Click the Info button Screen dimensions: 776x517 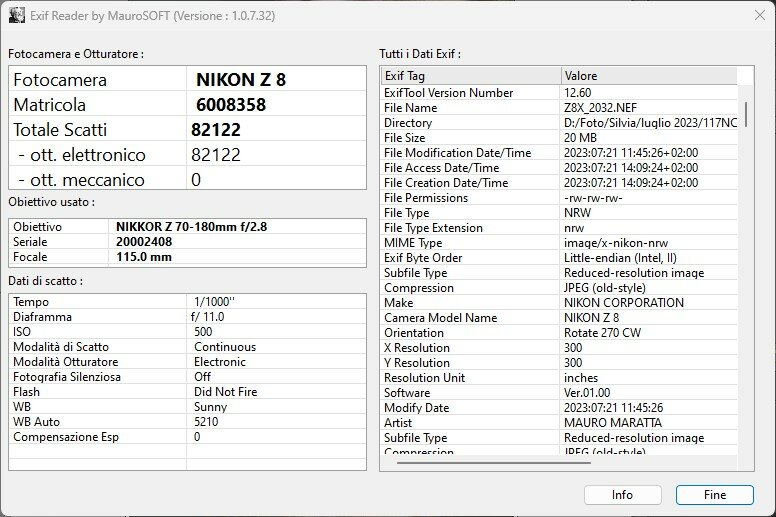click(x=622, y=495)
